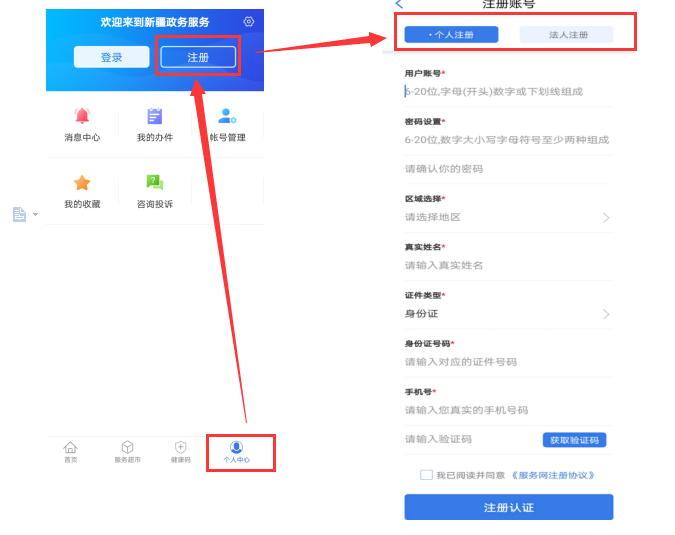Viewport: 675px width, 535px height.
Task: Focus the 身份证号码 input field
Action: coord(509,362)
